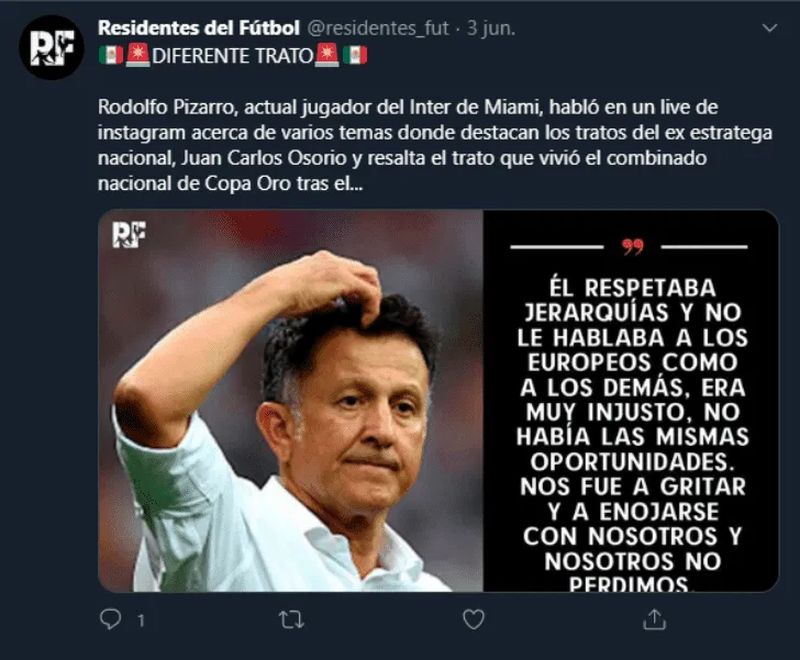This screenshot has height=660, width=800.
Task: Click the RF logo watermark on the image
Action: 129,234
